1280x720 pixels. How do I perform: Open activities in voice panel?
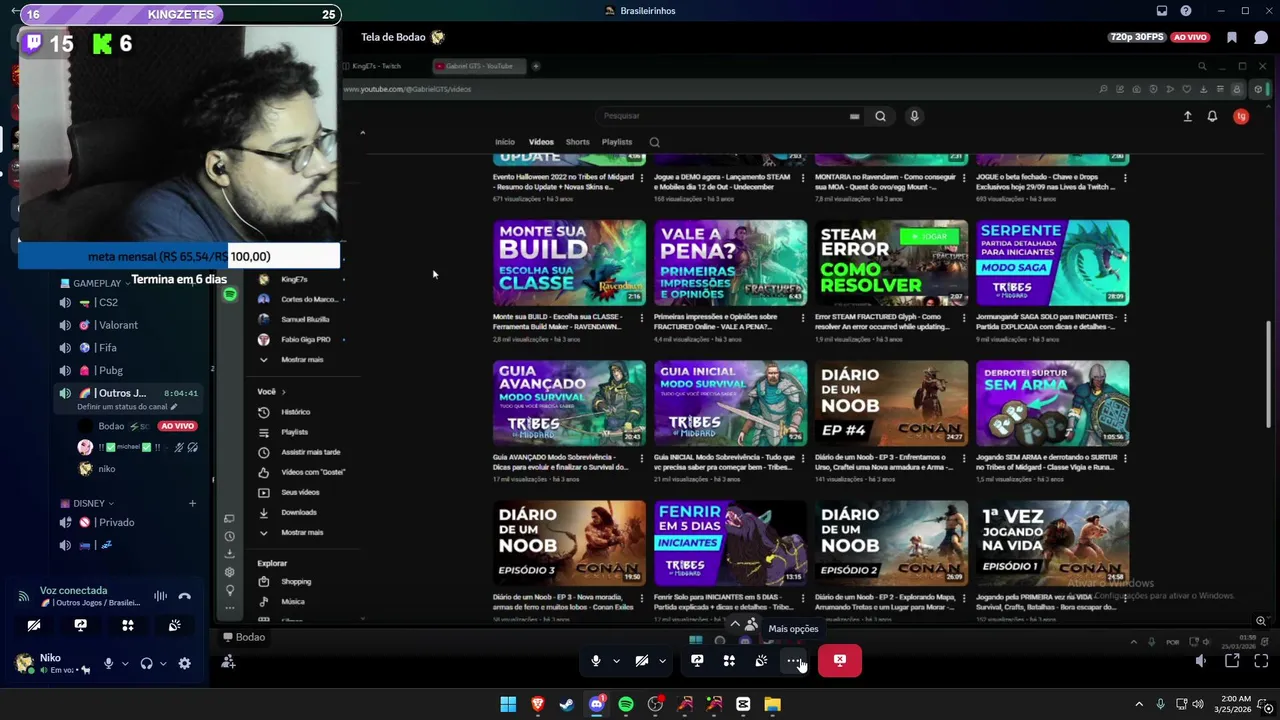coord(128,625)
